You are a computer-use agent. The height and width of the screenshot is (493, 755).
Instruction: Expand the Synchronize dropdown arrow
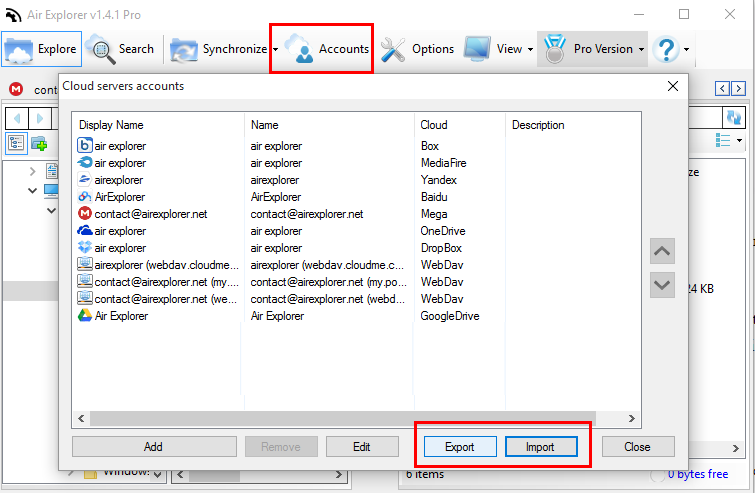[x=275, y=49]
